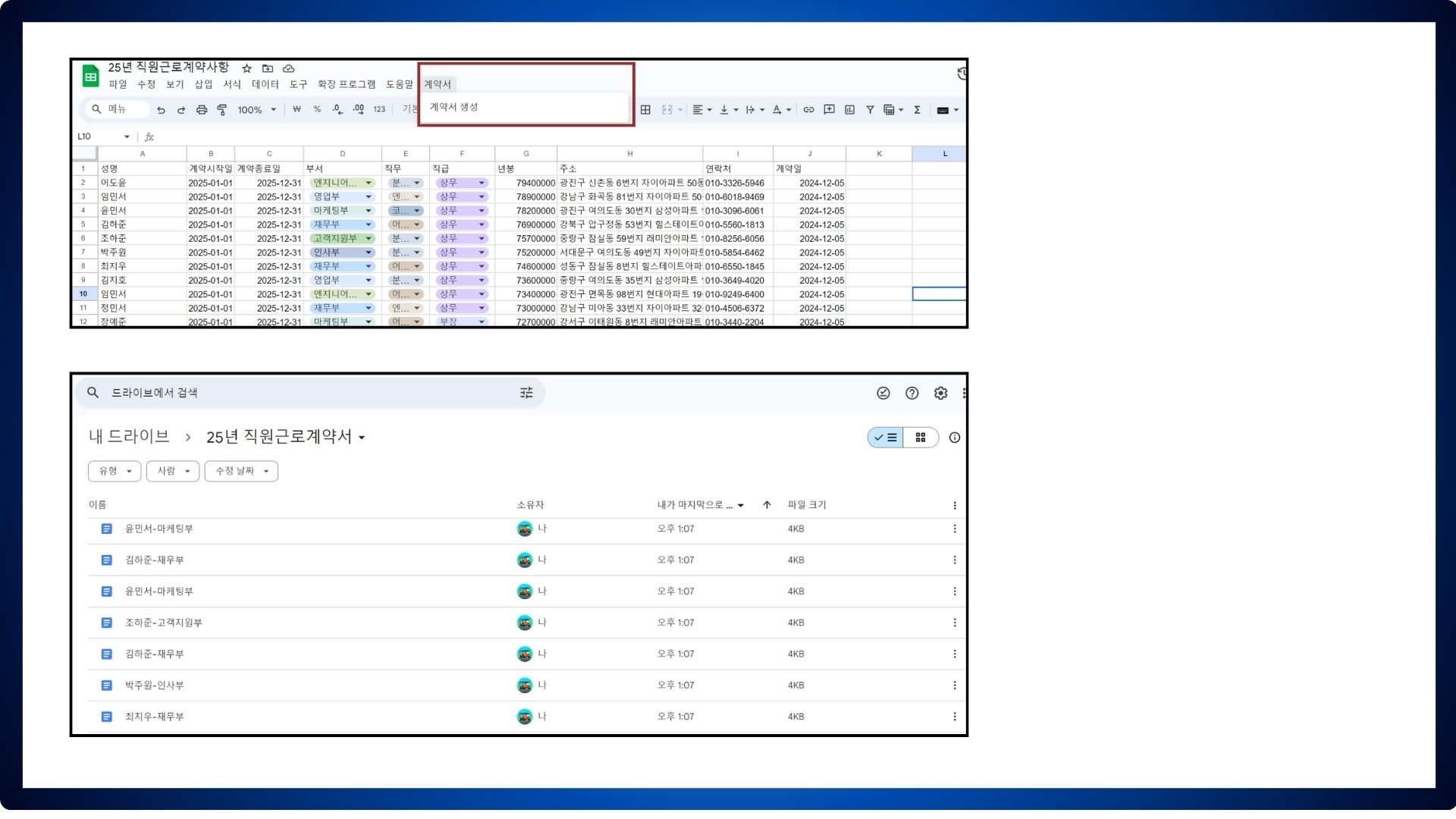Click the functions sigma icon
This screenshot has height=819, width=1456.
tap(917, 110)
